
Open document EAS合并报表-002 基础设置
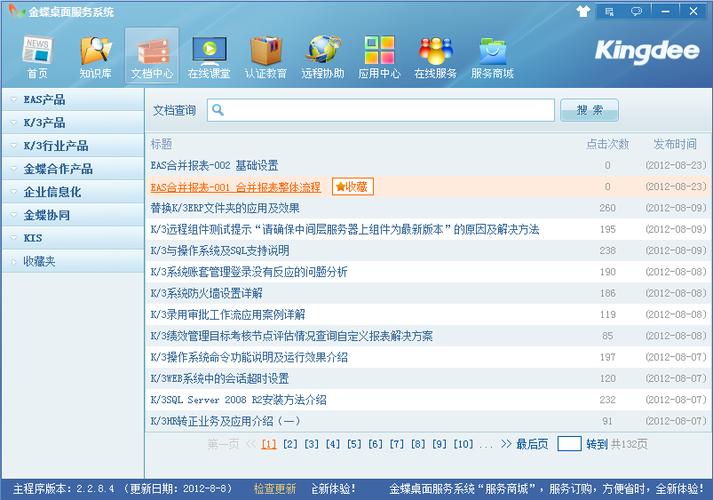214,165
